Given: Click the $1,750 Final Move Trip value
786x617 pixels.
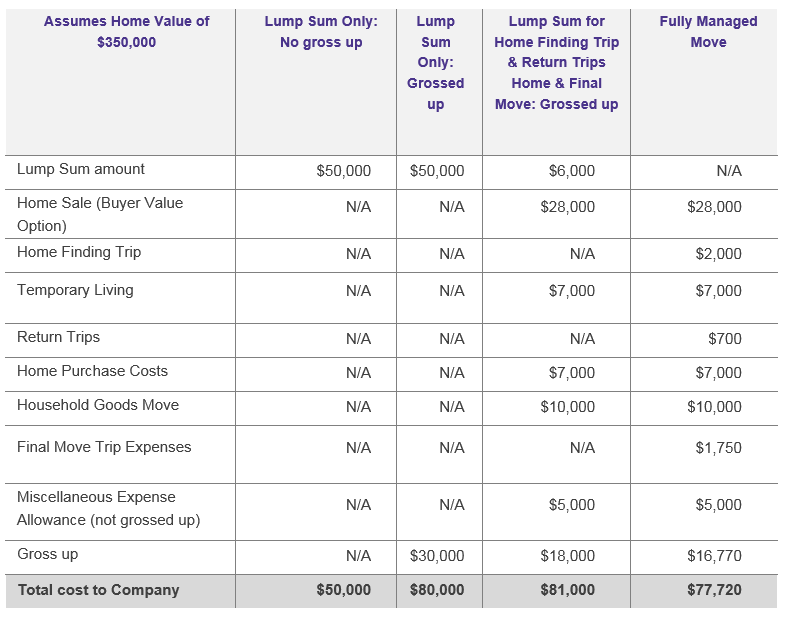Looking at the screenshot, I should [719, 448].
